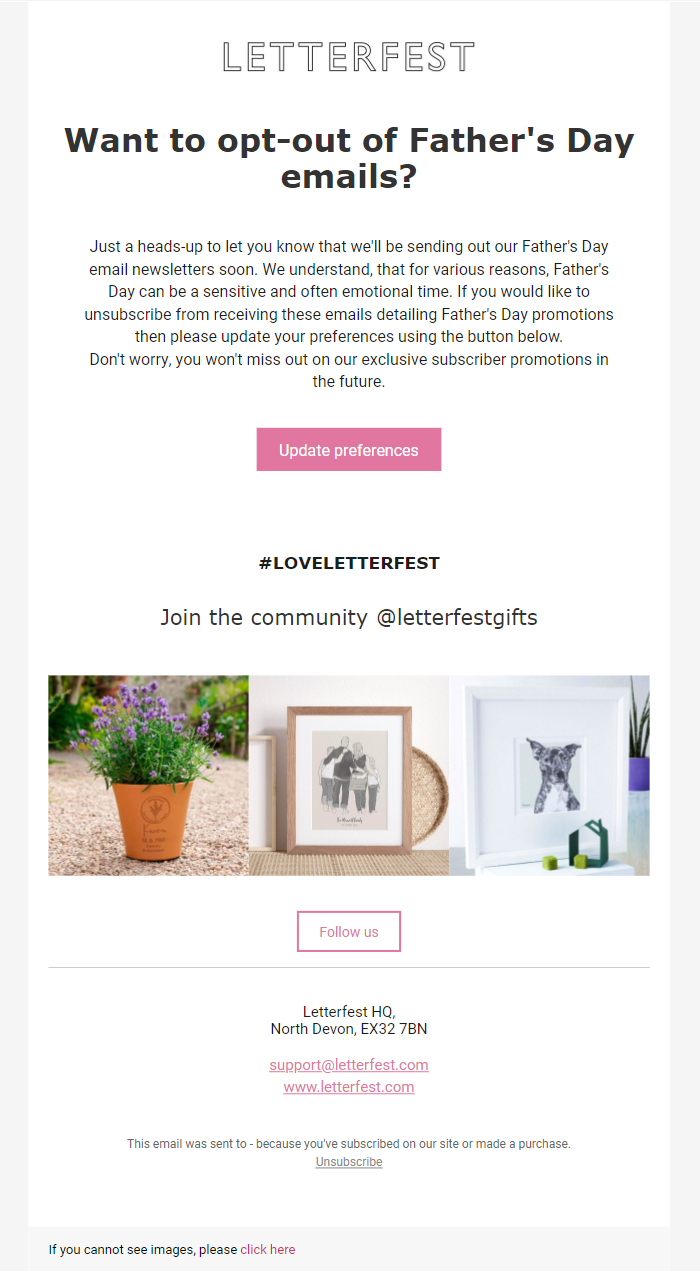700x1271 pixels.
Task: Open the framed family sketch photo
Action: coord(349,775)
